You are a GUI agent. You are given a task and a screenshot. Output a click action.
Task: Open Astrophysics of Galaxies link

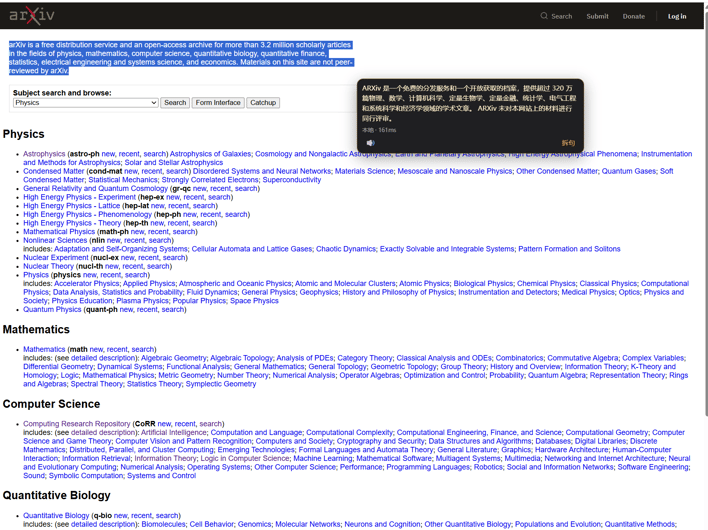click(x=210, y=154)
